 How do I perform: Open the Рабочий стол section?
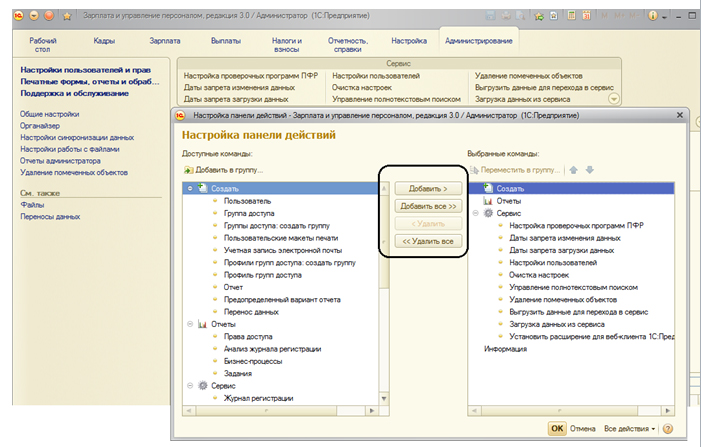click(x=43, y=45)
